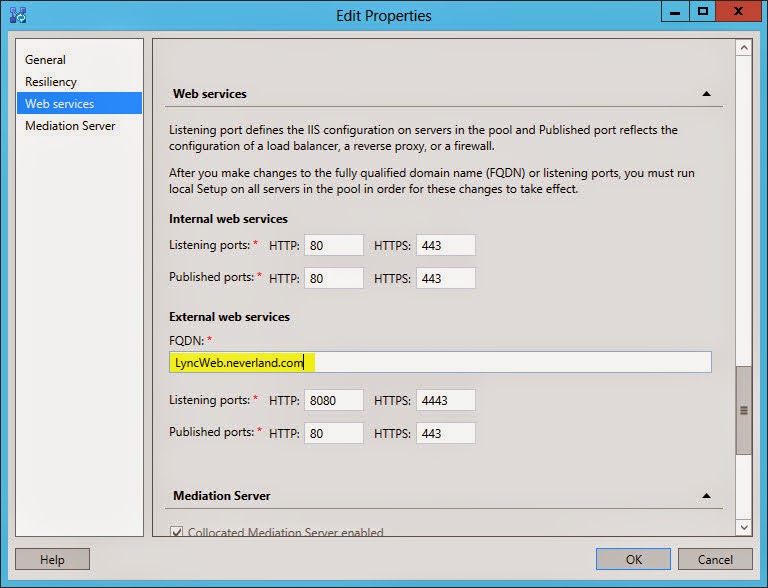Go to Mediation Server in left navigation
The width and height of the screenshot is (768, 588).
(x=70, y=126)
